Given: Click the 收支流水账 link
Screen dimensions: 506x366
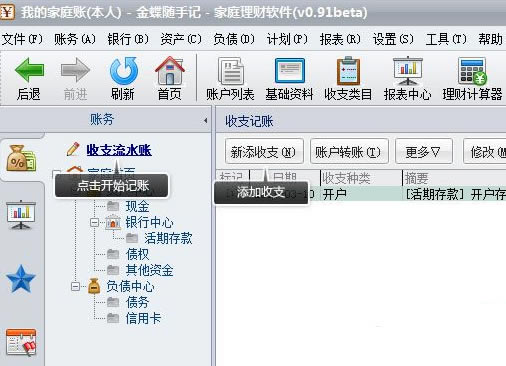Looking at the screenshot, I should pos(119,150).
